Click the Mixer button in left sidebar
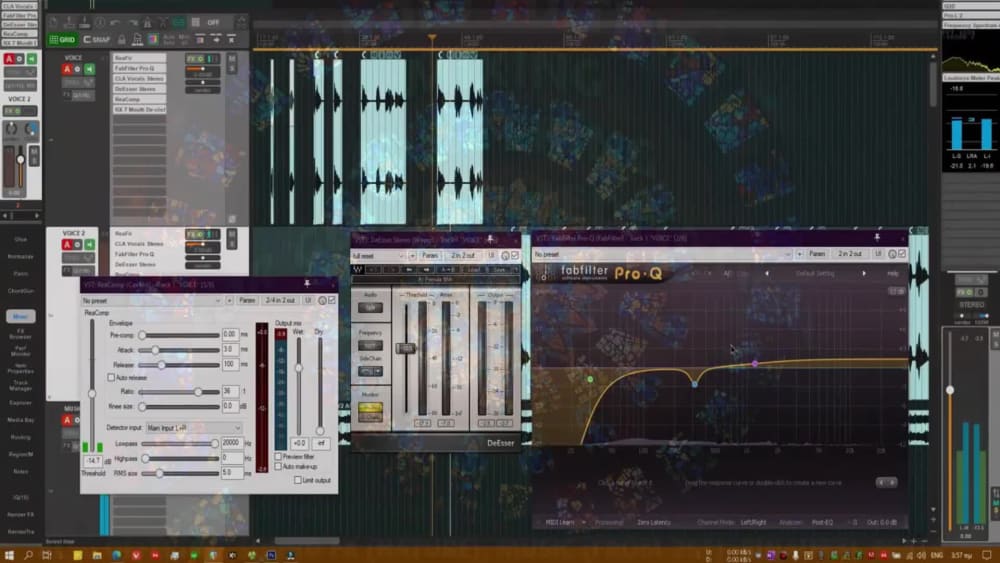Viewport: 1000px width, 563px height. coord(20,316)
